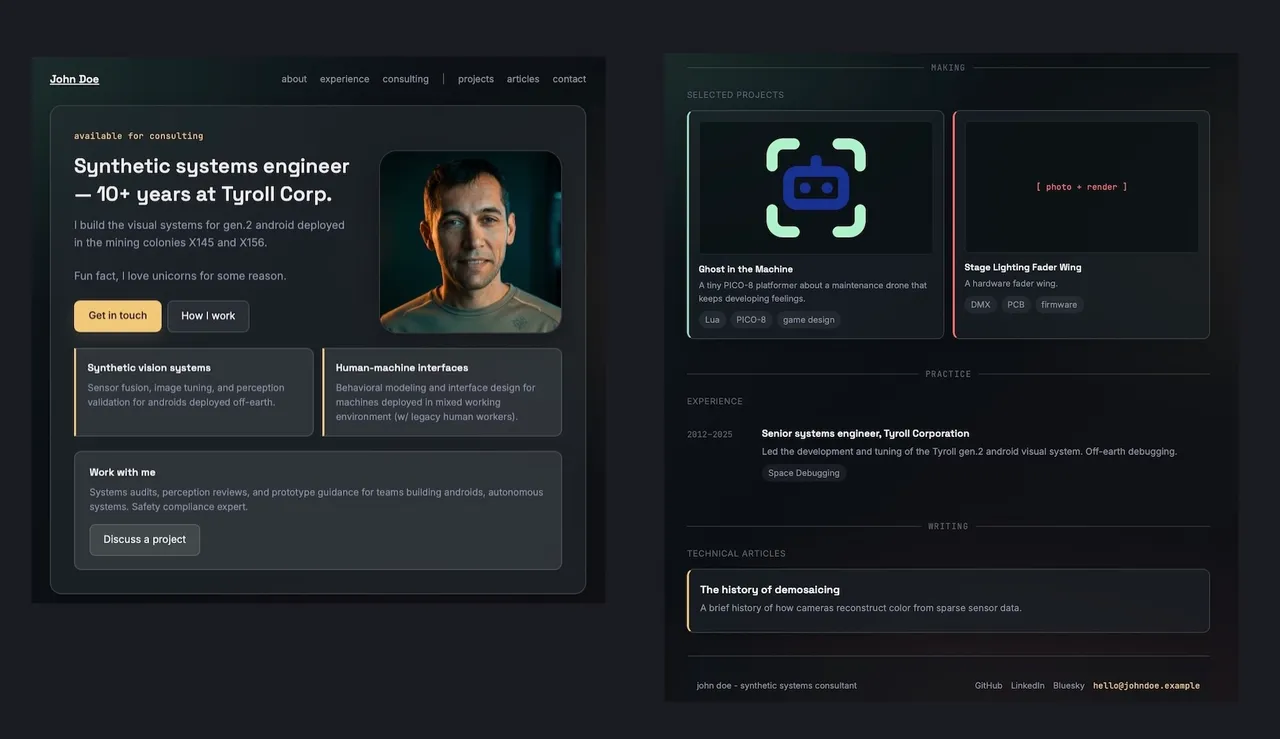Click the firmware tag chip
1280x739 pixels.
(x=1059, y=305)
